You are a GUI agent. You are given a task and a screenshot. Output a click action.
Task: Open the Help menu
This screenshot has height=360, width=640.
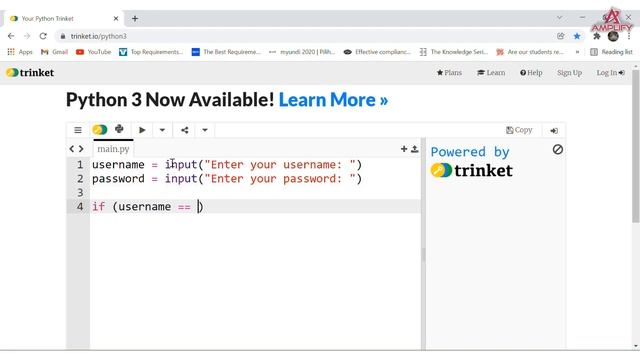click(x=531, y=73)
